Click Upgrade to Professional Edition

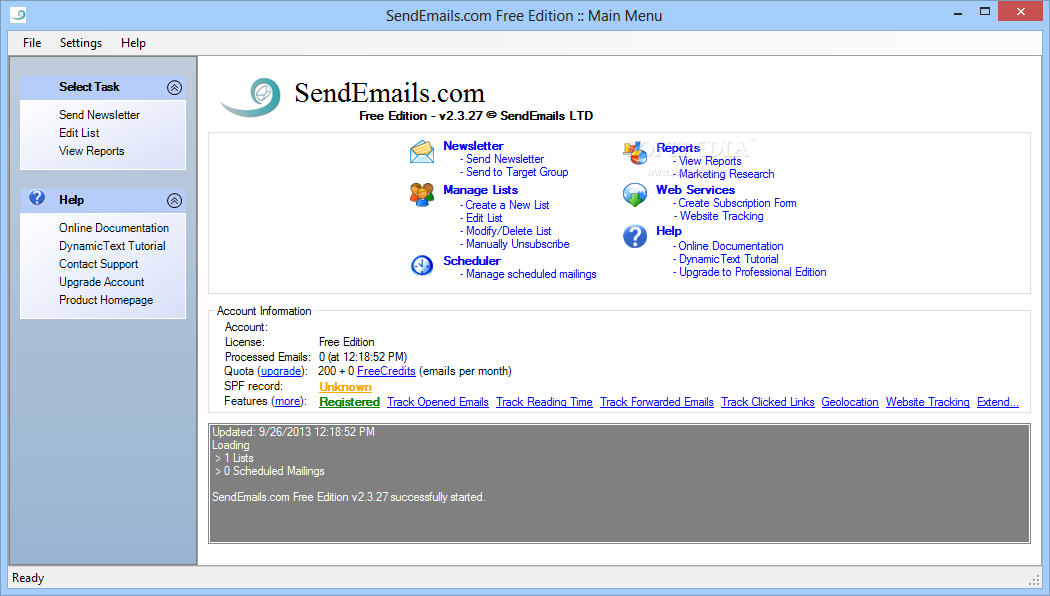click(753, 272)
